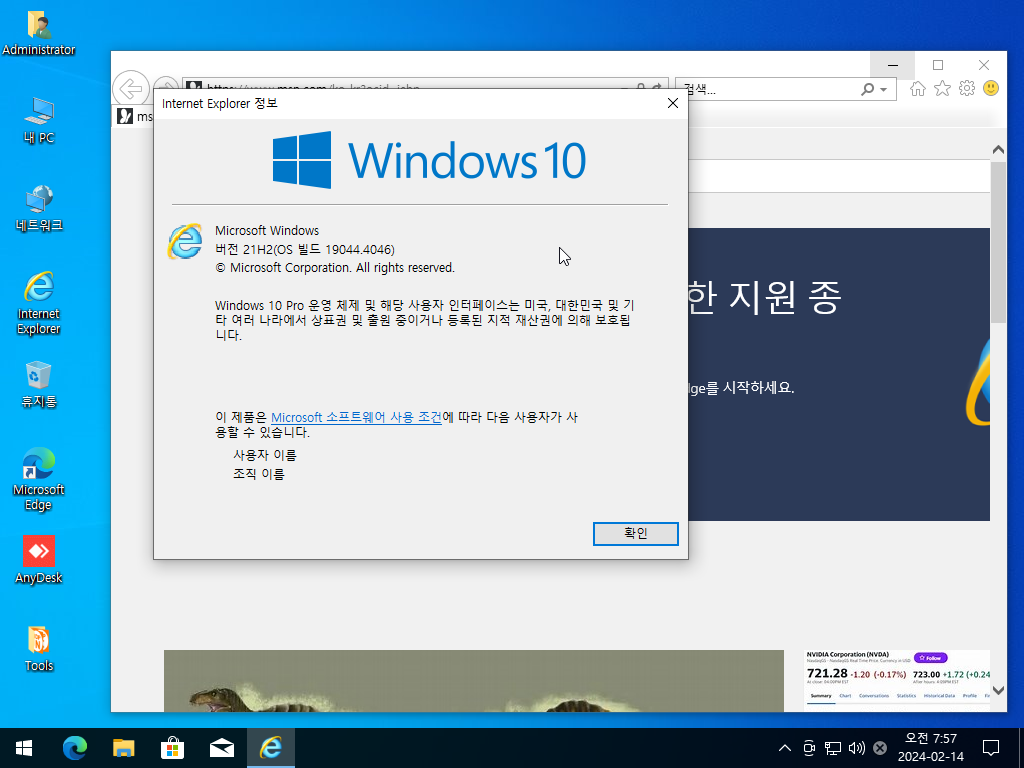
Task: Click the 사용자 이름 label
Action: [264, 455]
